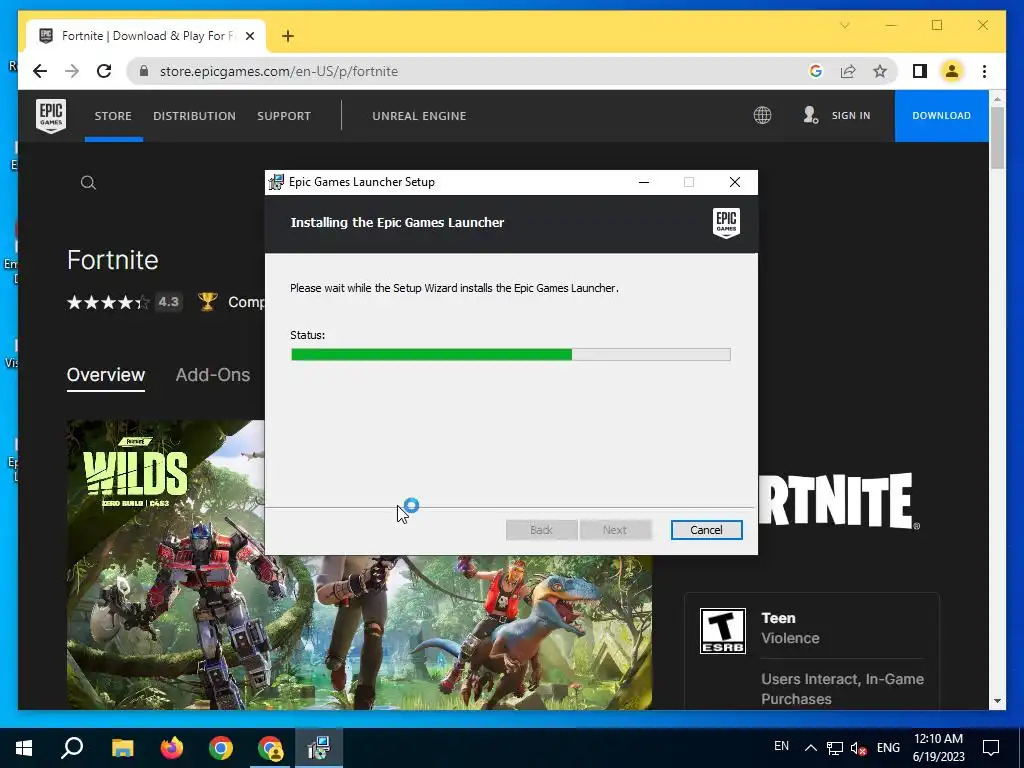This screenshot has width=1024, height=768.
Task: Close the Fortnite browser tab
Action: pos(249,36)
